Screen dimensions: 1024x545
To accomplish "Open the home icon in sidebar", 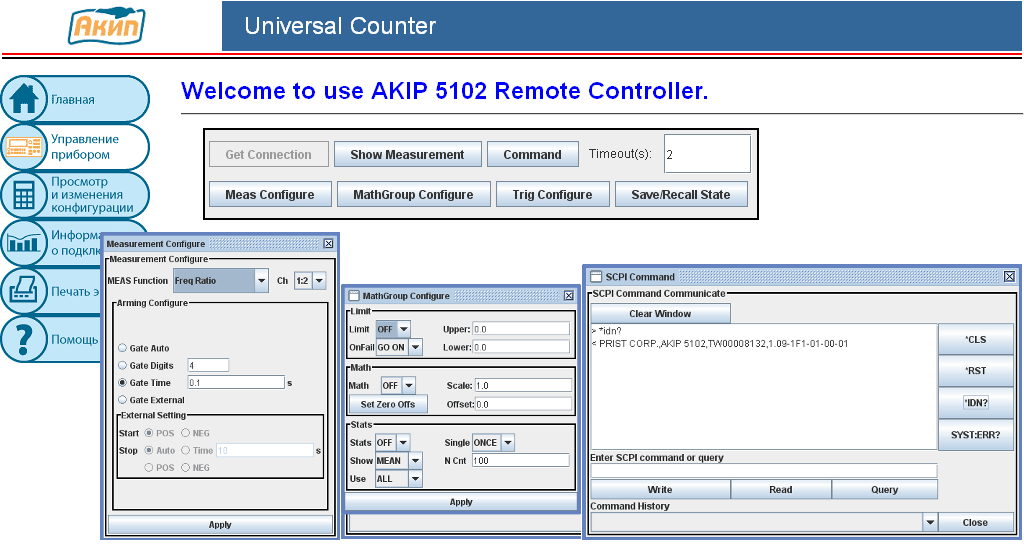I will click(24, 99).
